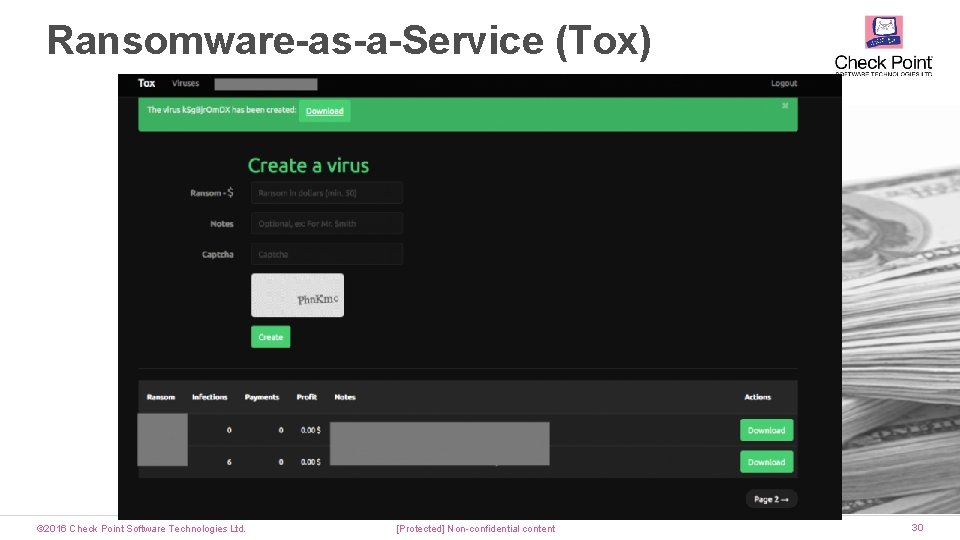960x540 pixels.
Task: Dismiss the green virus created alert
Action: [x=785, y=106]
